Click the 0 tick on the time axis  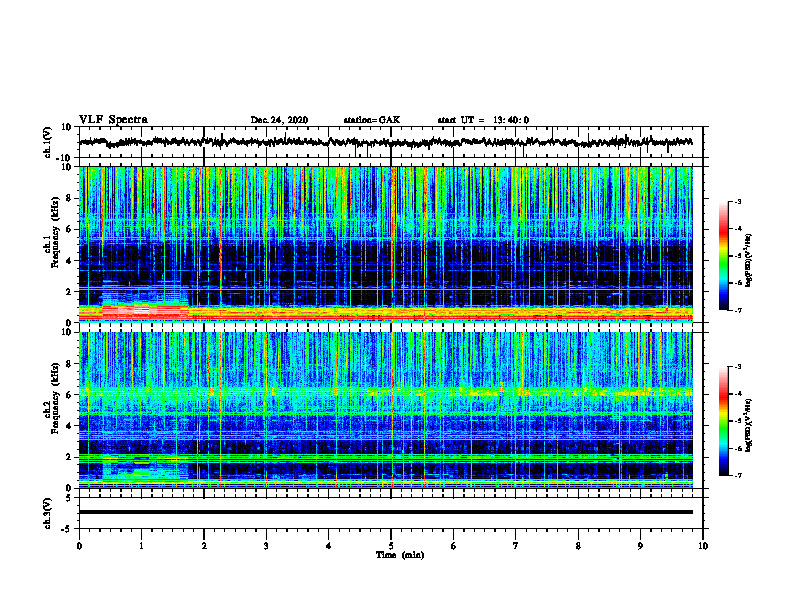coord(79,546)
